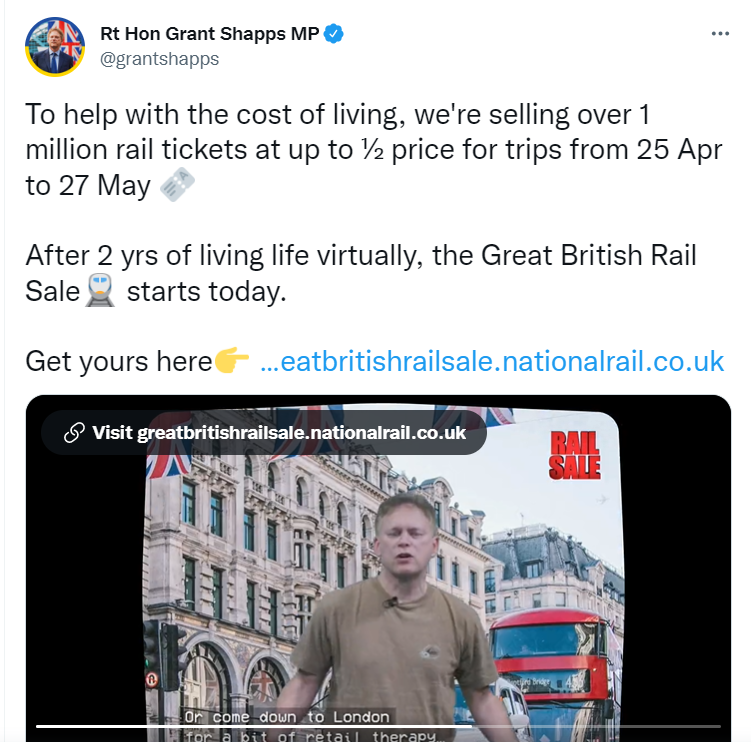Go to the @grantshapps handle

(x=159, y=58)
